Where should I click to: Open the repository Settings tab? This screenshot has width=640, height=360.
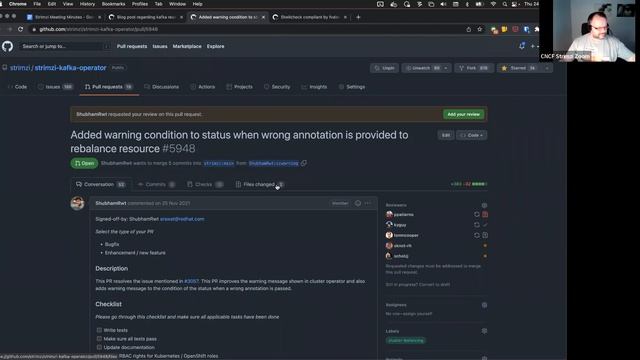pyautogui.click(x=352, y=87)
